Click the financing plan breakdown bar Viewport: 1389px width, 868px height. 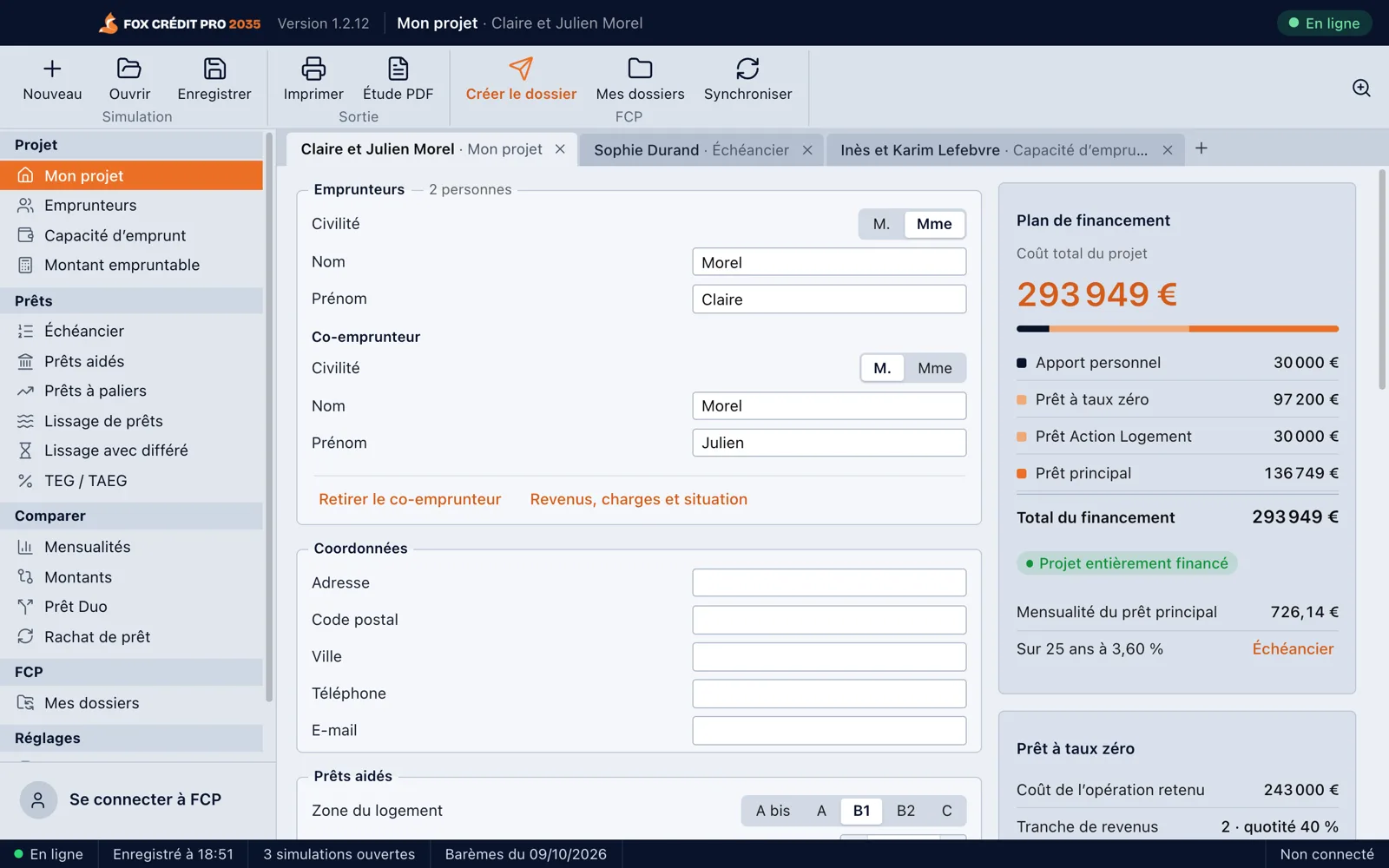pyautogui.click(x=1177, y=329)
